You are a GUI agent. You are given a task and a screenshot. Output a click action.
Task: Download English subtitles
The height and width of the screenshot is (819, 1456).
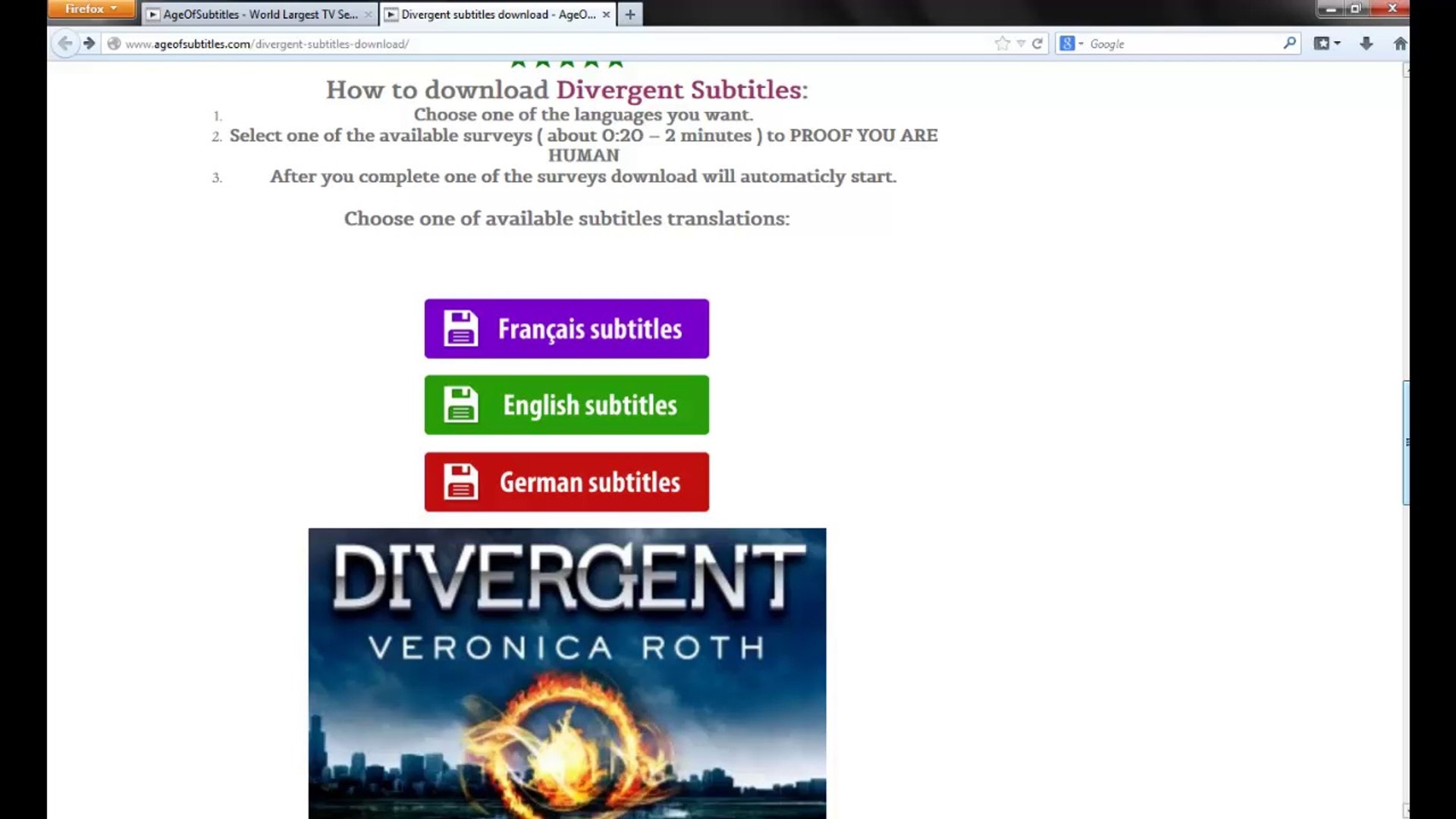[x=566, y=405]
